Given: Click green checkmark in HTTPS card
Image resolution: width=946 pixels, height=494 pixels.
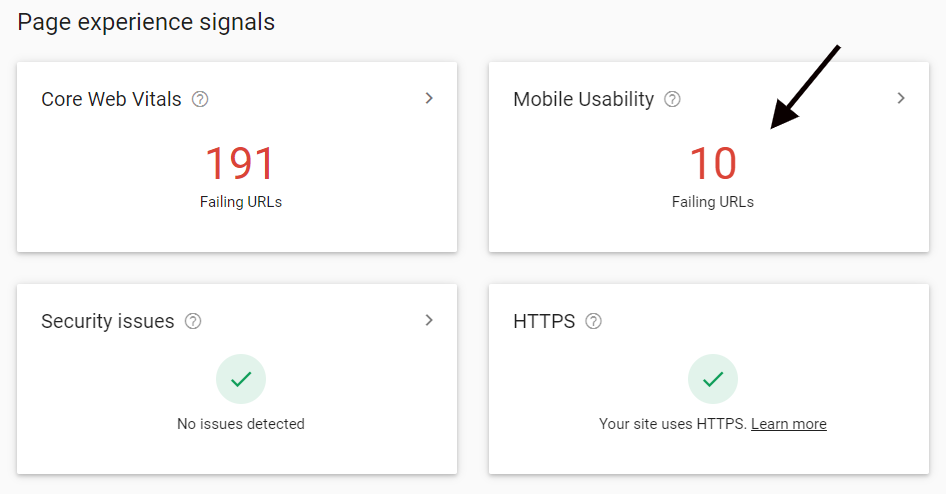Looking at the screenshot, I should pyautogui.click(x=713, y=379).
